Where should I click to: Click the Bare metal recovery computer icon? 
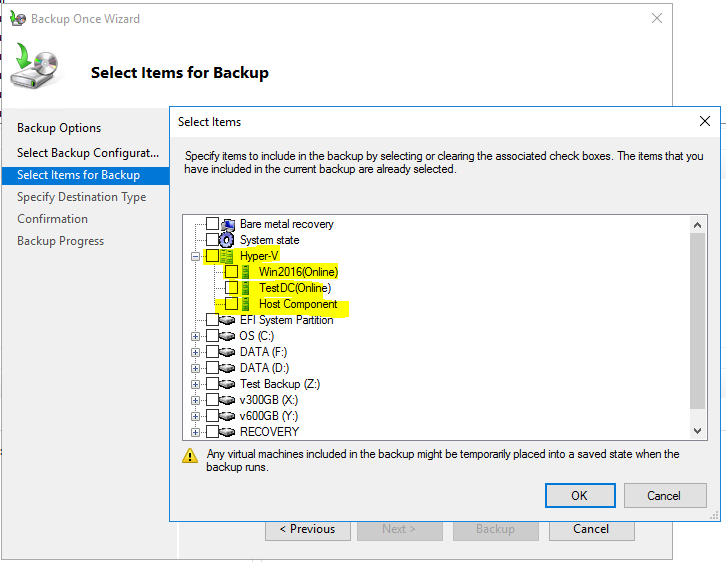pos(227,225)
